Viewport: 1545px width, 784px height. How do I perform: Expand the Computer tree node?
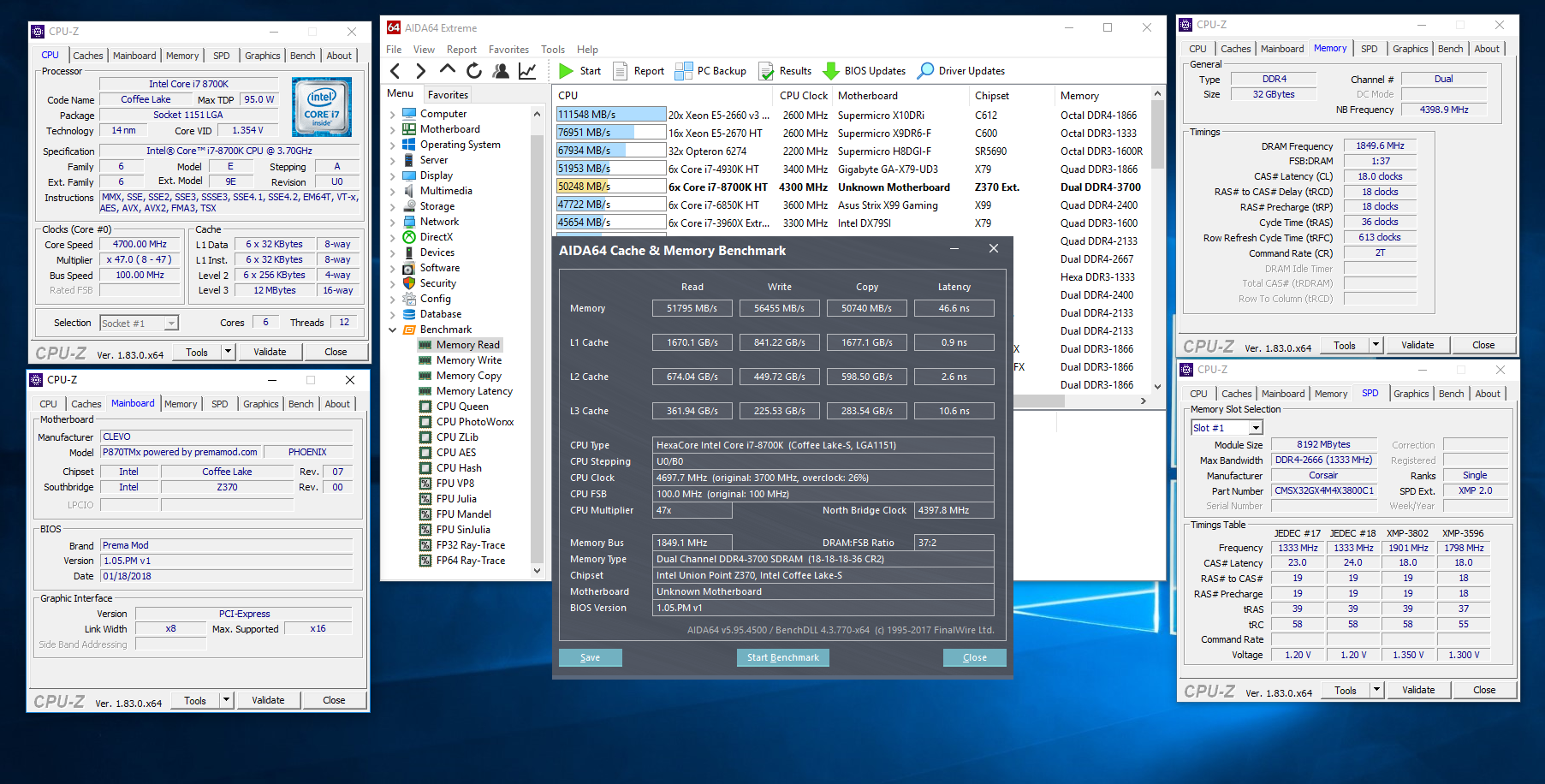pyautogui.click(x=393, y=114)
